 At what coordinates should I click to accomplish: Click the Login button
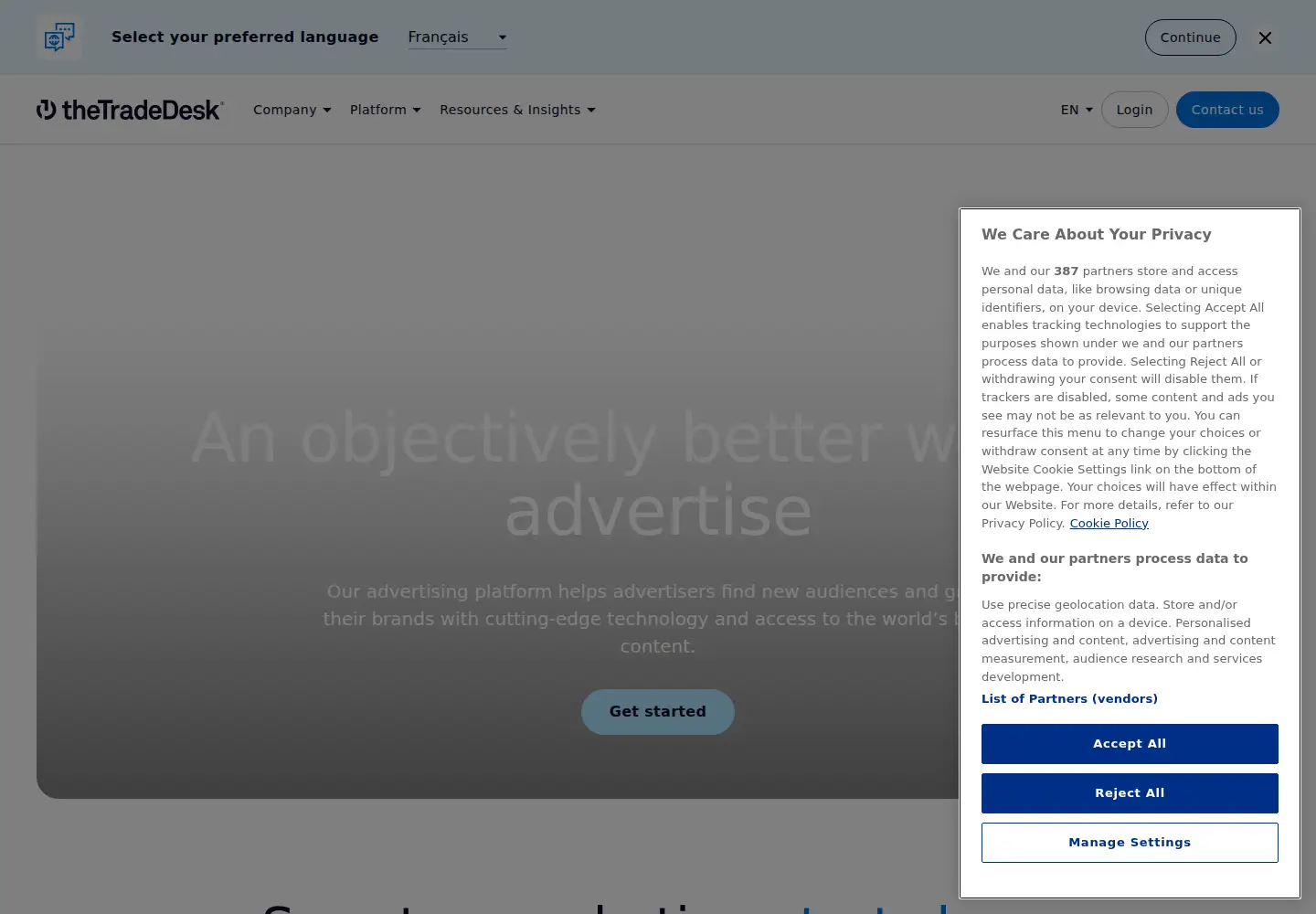1134,110
